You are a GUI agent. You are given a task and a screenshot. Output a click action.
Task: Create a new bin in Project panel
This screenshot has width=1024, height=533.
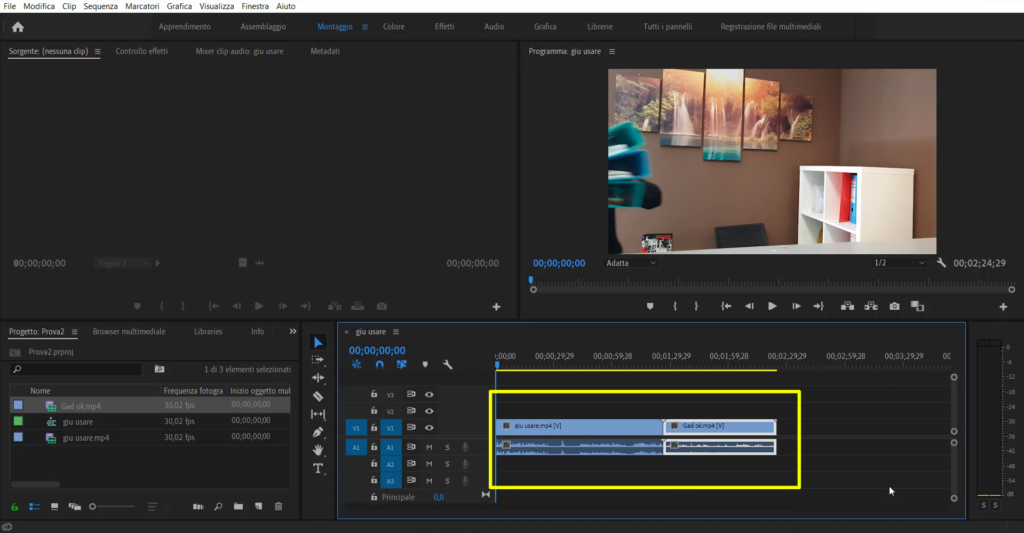coord(238,506)
